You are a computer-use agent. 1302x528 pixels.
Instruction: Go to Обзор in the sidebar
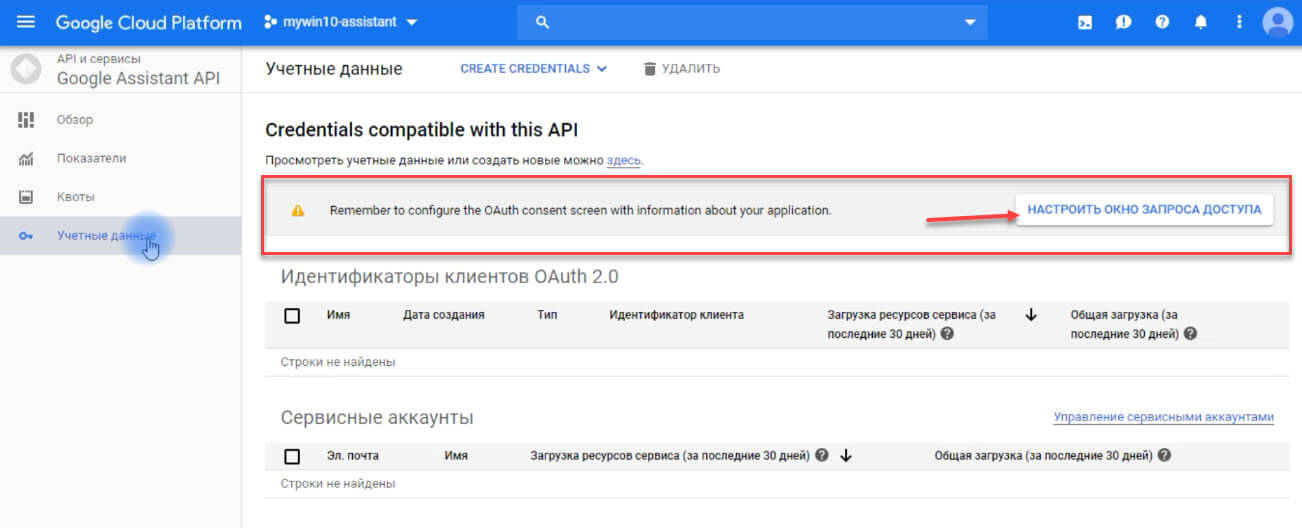click(75, 120)
